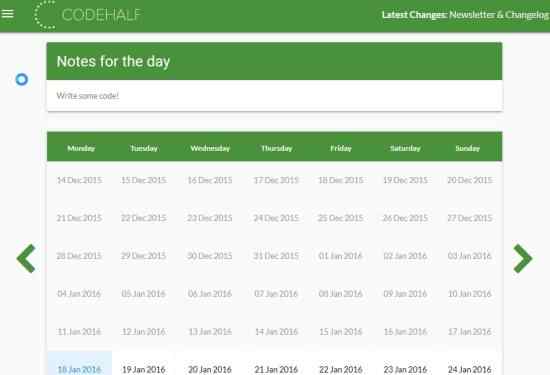
Task: Select 21 Dec 2015
Action: coord(79,218)
